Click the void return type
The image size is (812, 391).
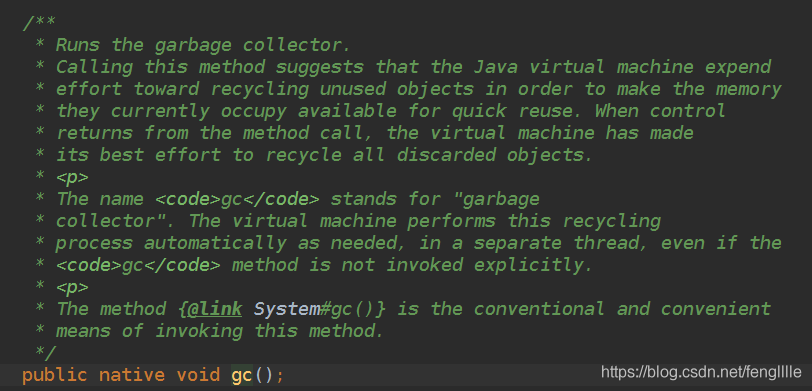click(x=198, y=375)
